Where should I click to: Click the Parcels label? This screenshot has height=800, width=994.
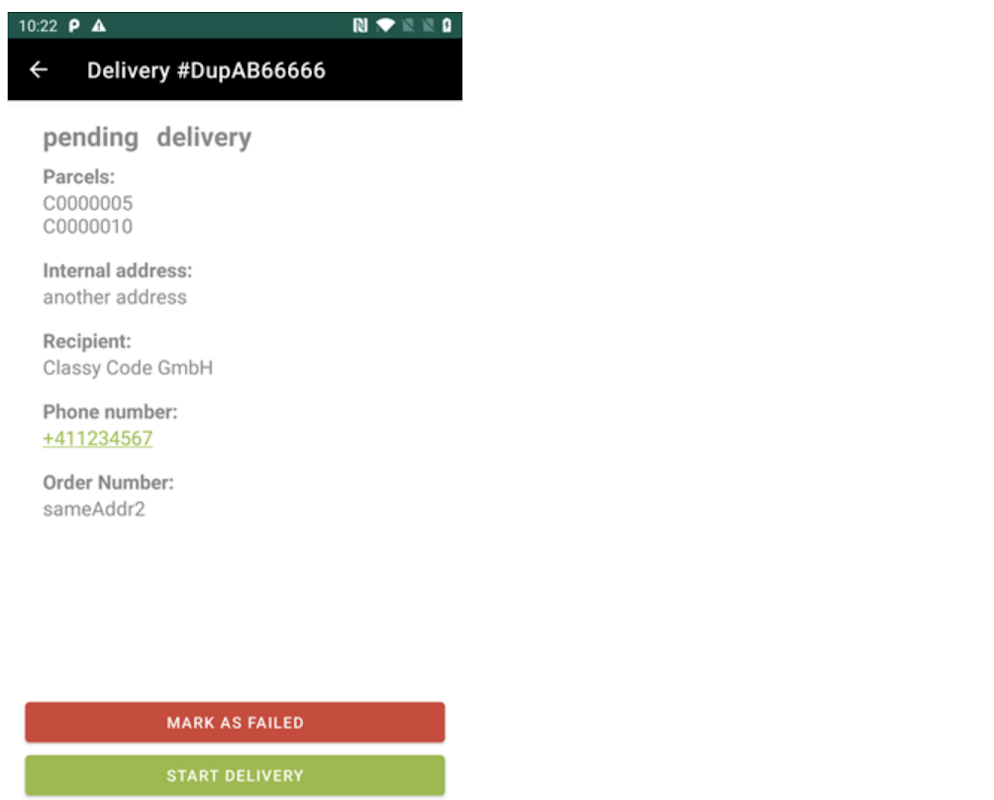coord(79,177)
